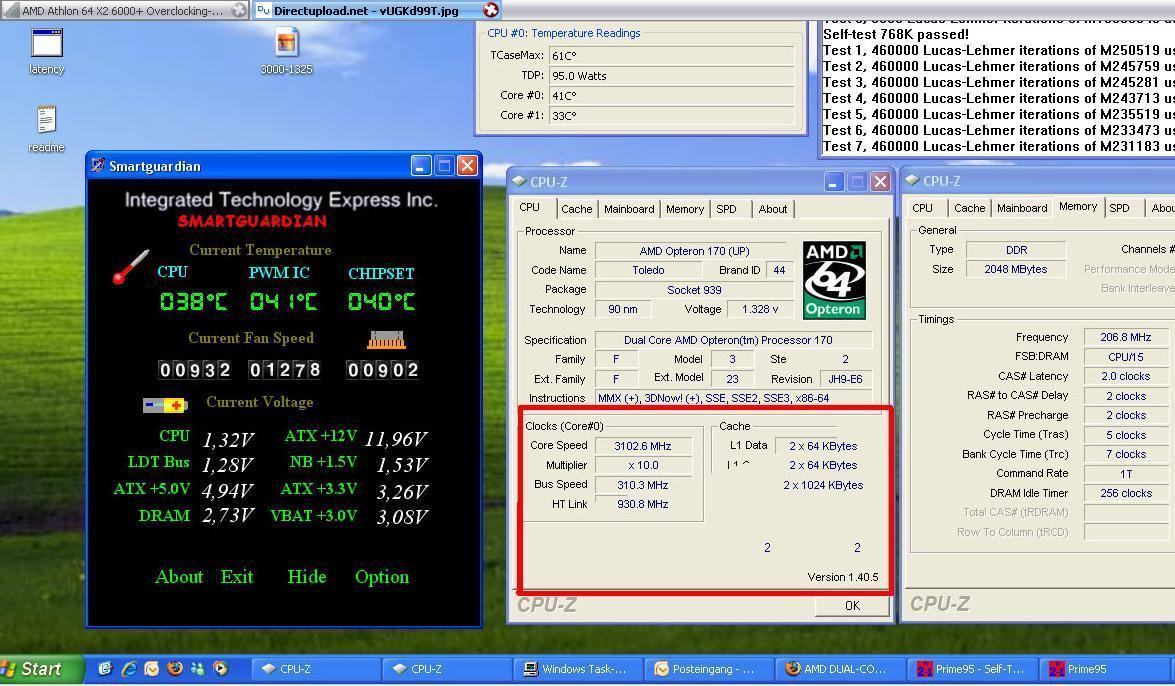1175x686 pixels.
Task: Open first CPU-Z taskbar button
Action: click(315, 669)
